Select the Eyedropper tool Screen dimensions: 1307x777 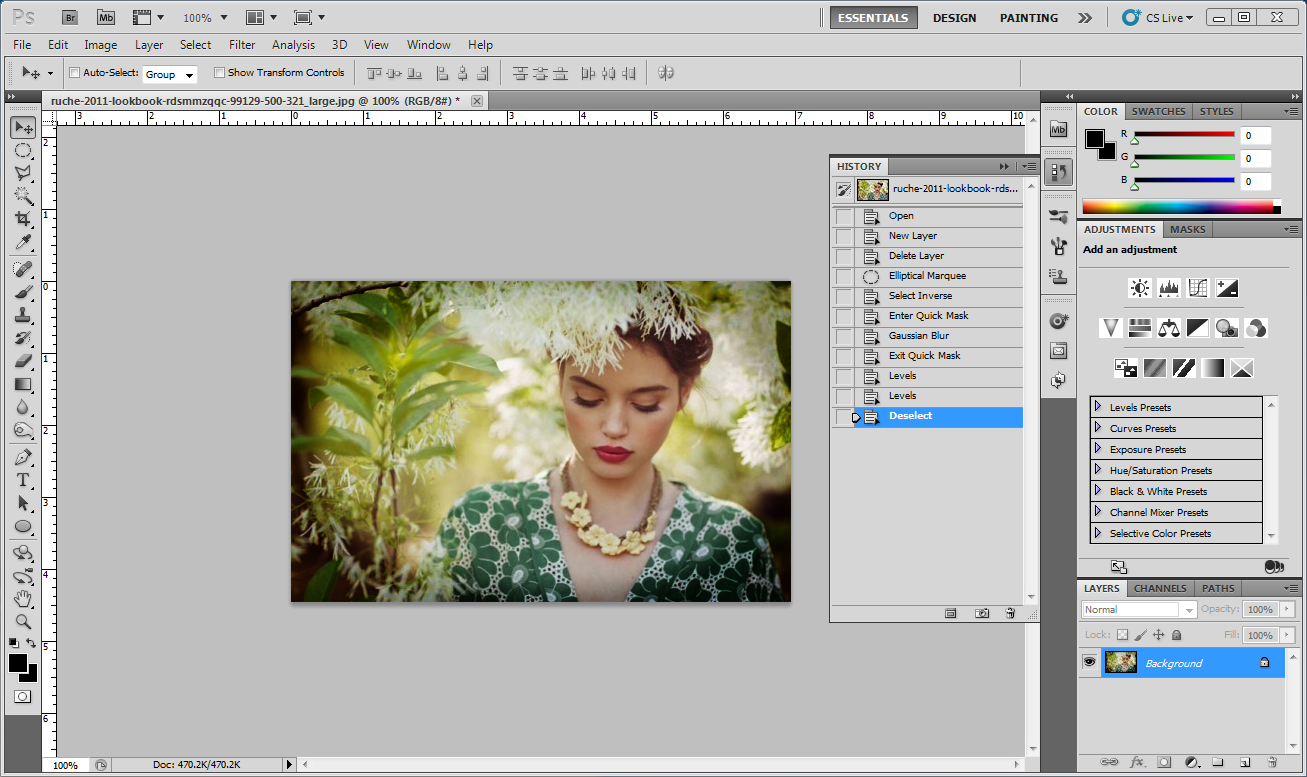[23, 242]
